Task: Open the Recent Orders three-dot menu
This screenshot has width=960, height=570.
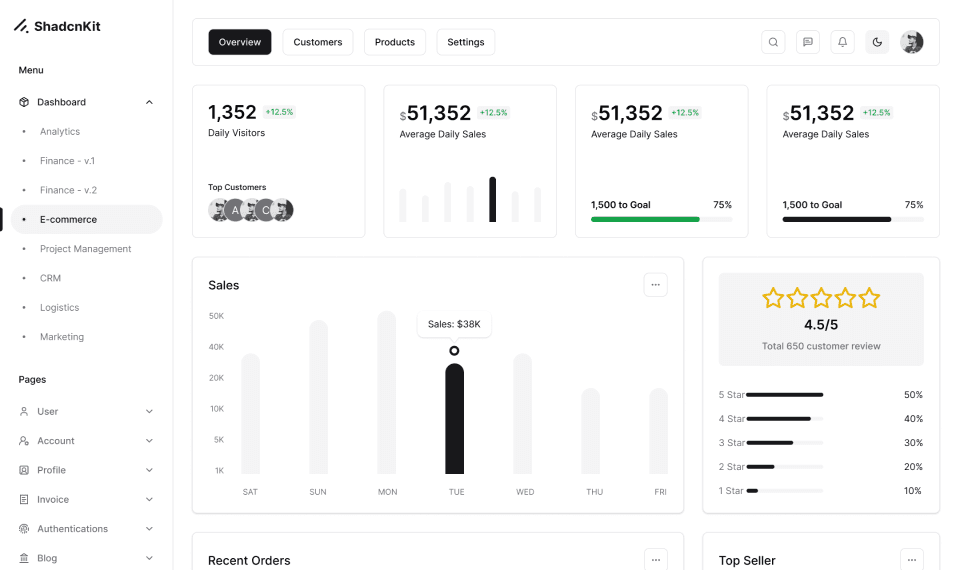Action: (x=655, y=560)
